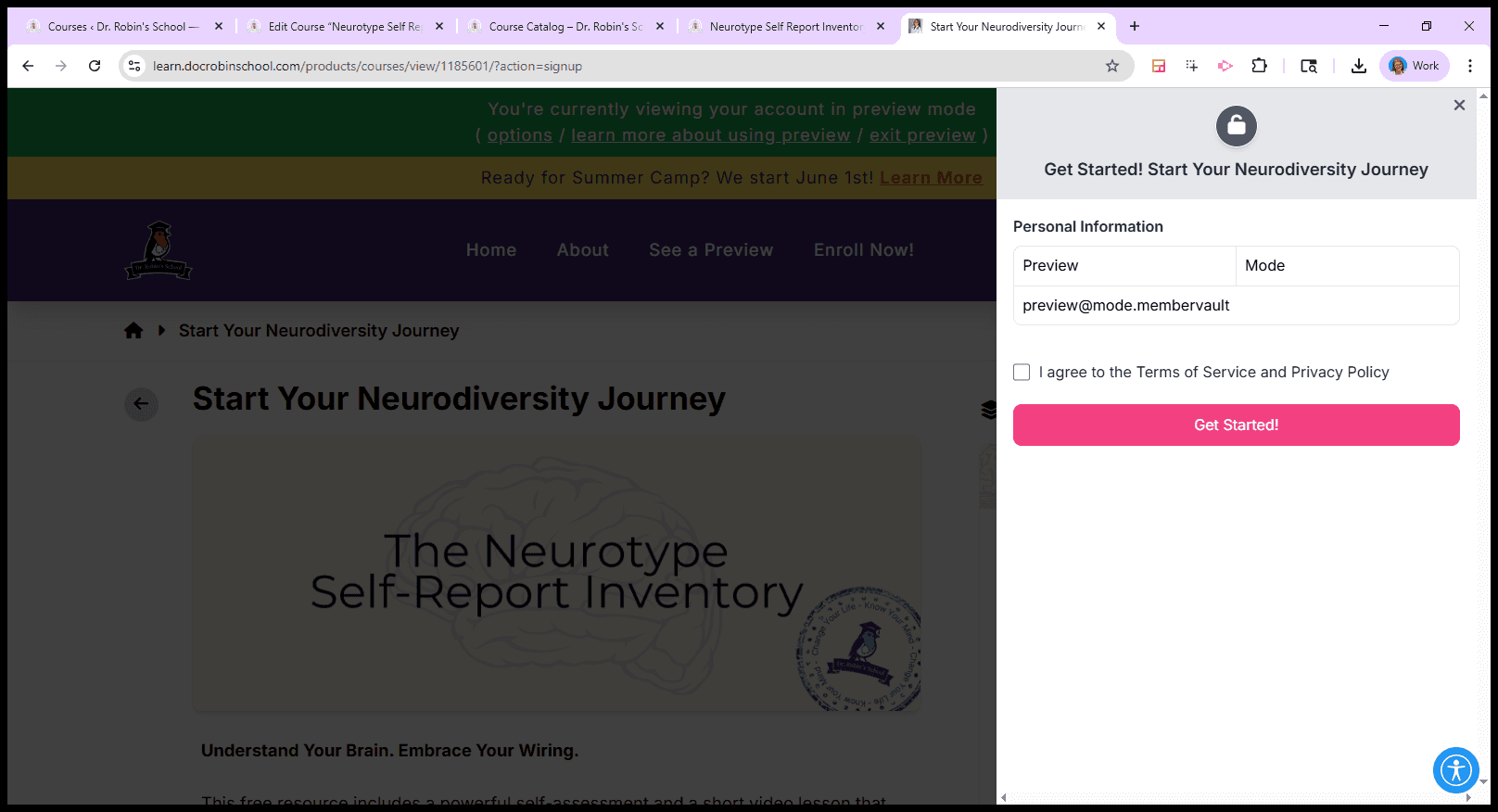The image size is (1498, 812).
Task: Click the accessibility widget icon
Action: [1456, 770]
